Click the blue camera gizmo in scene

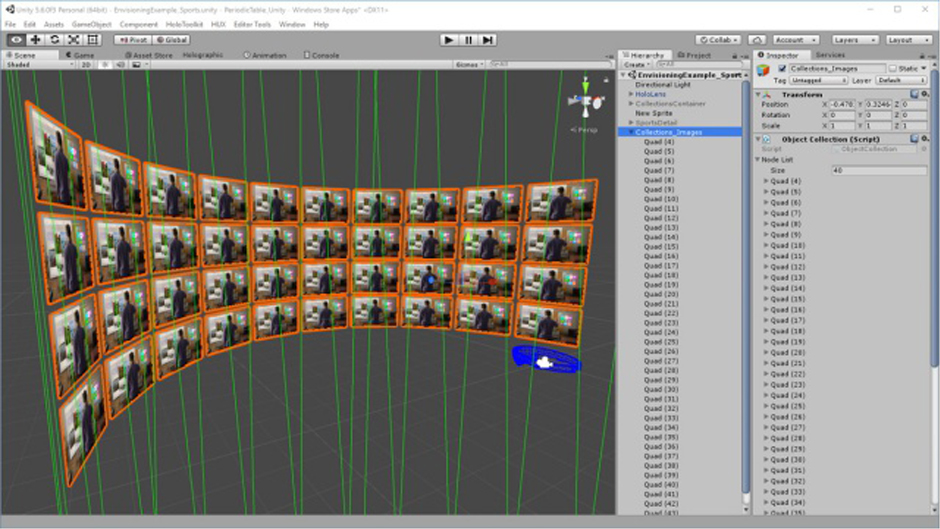click(546, 360)
